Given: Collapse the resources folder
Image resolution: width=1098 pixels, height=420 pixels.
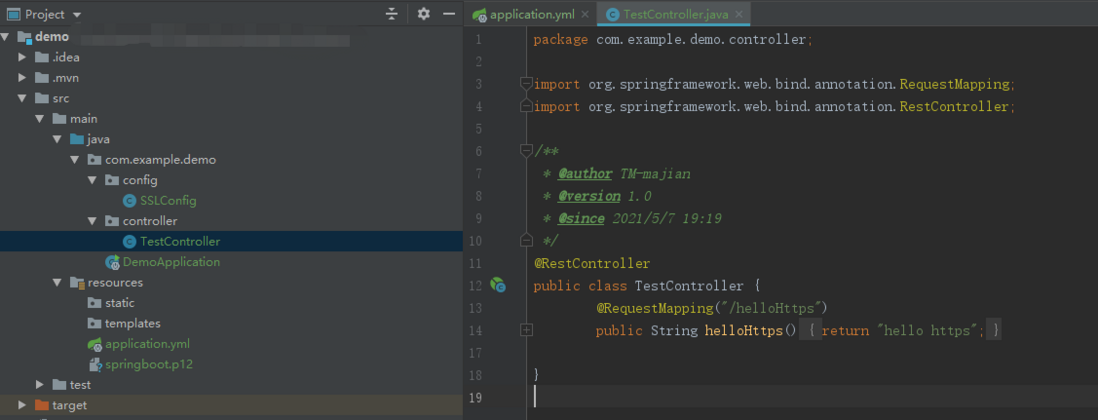Looking at the screenshot, I should coord(58,283).
